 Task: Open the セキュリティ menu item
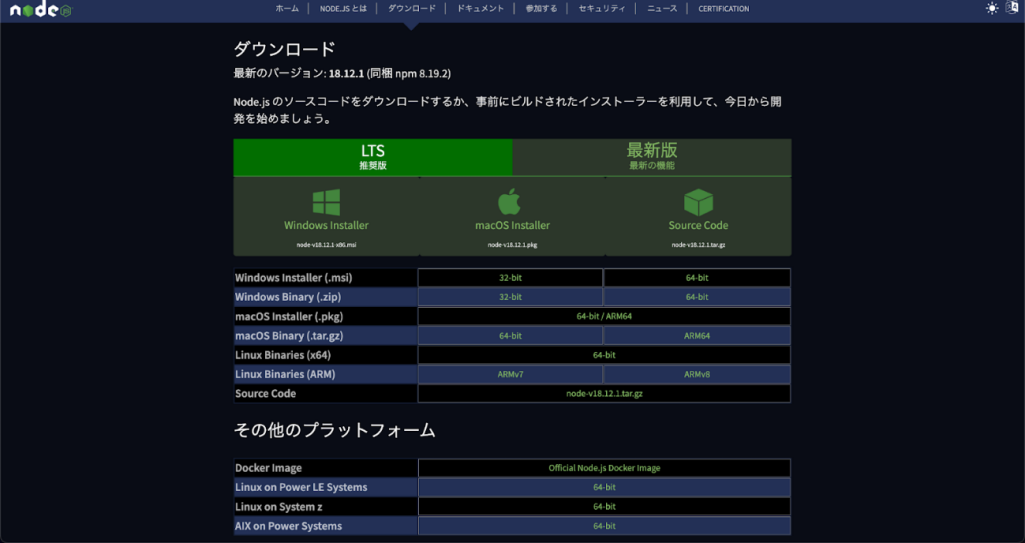click(x=601, y=8)
